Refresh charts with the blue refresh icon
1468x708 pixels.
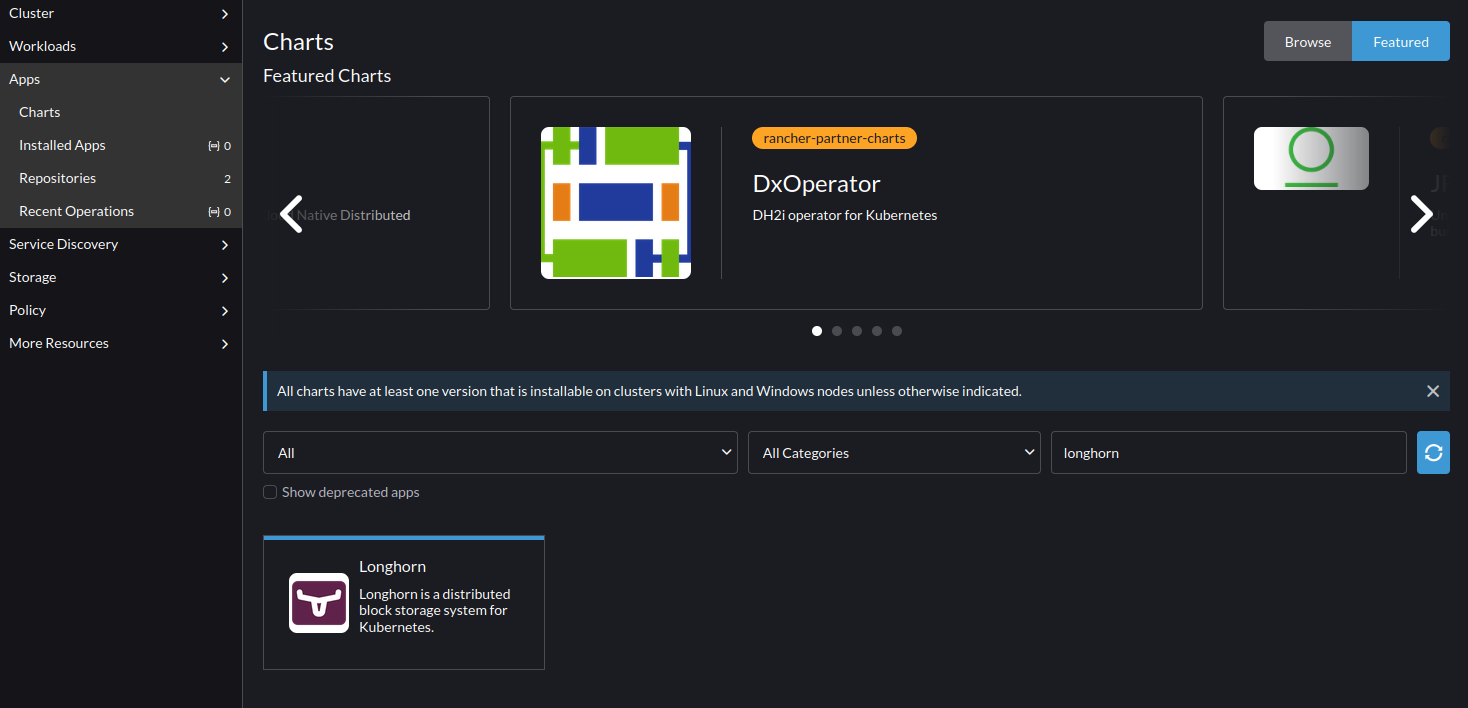tap(1433, 453)
